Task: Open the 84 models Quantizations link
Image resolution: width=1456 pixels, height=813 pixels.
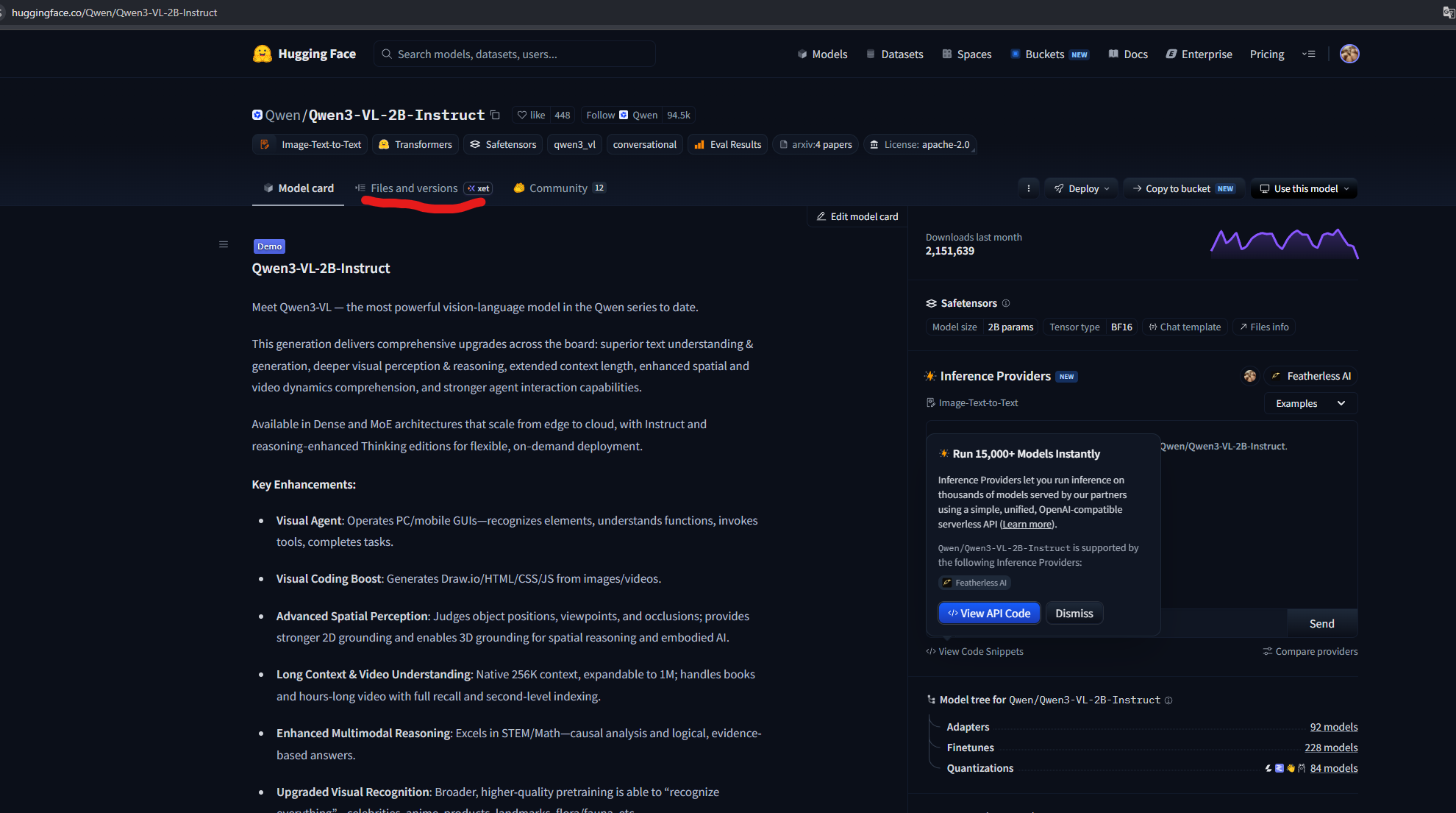Action: click(x=1334, y=768)
